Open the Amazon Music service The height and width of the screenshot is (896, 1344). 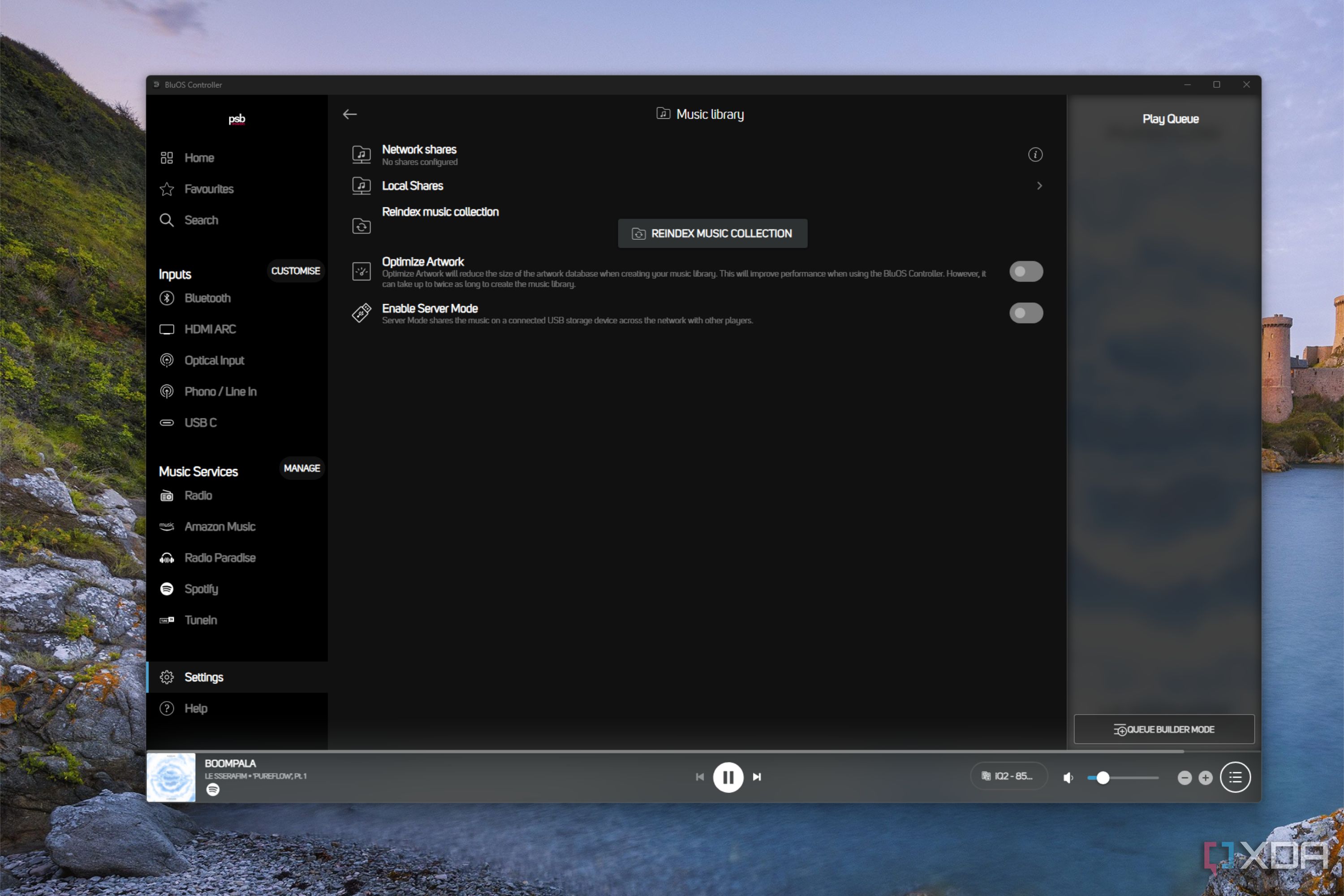pyautogui.click(x=237, y=527)
